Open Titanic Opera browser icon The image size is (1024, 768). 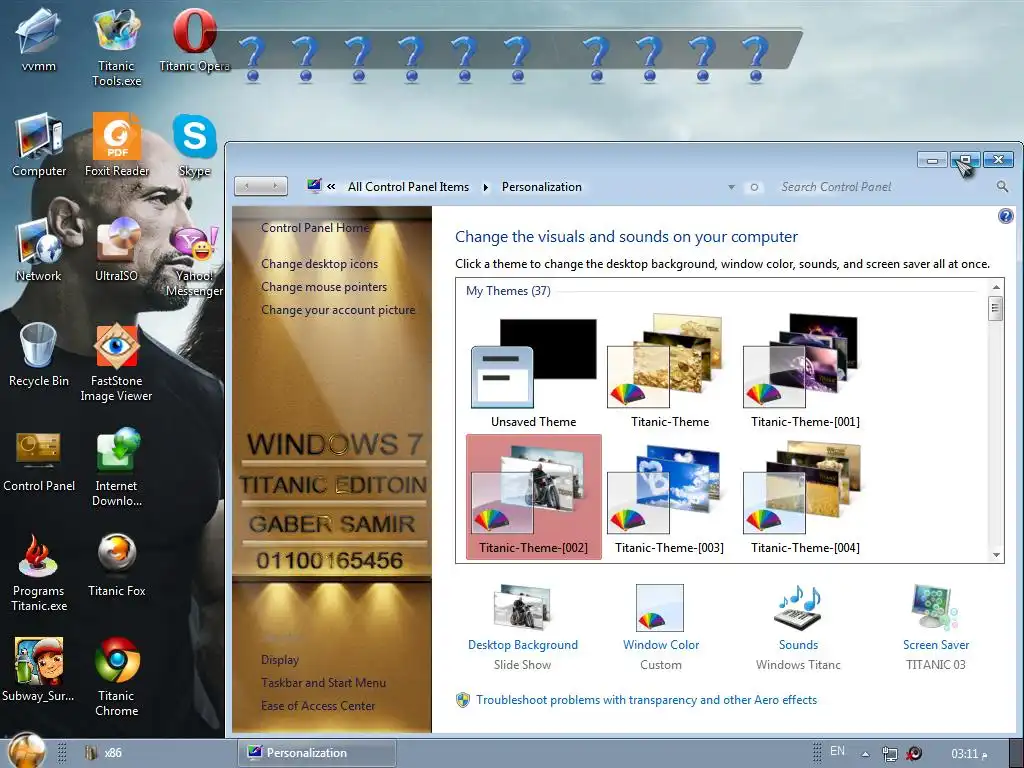pos(195,40)
